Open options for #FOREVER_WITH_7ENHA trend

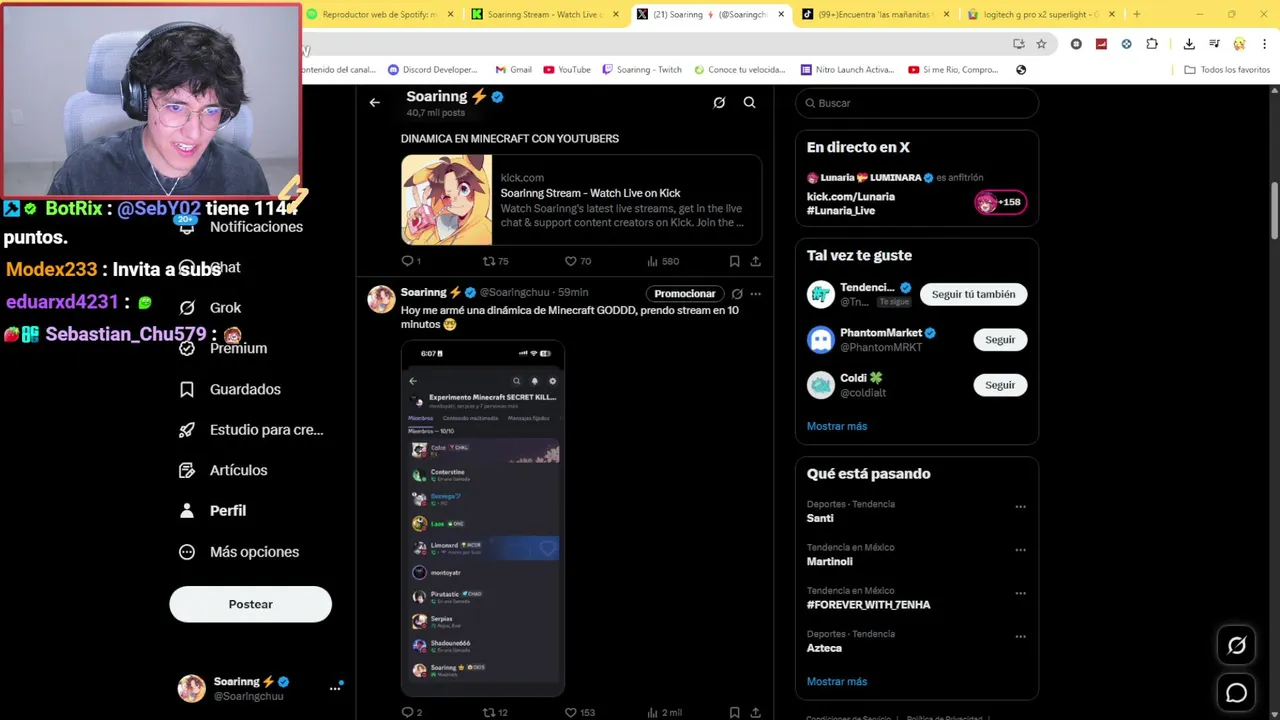click(1020, 593)
